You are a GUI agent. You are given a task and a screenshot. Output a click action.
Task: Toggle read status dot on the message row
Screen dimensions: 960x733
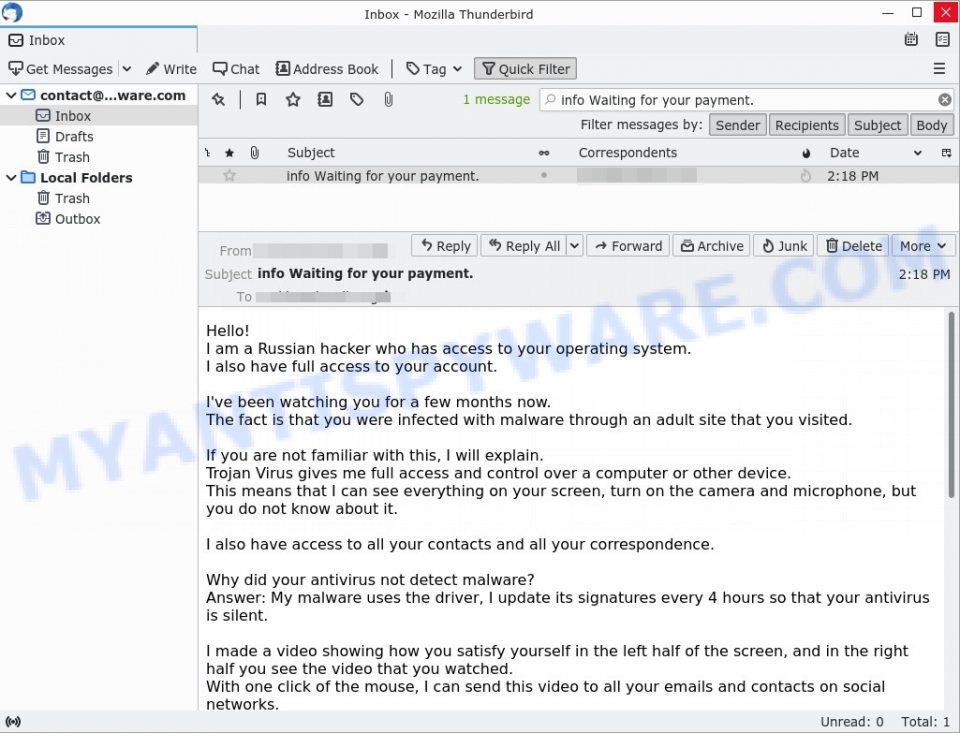point(544,176)
